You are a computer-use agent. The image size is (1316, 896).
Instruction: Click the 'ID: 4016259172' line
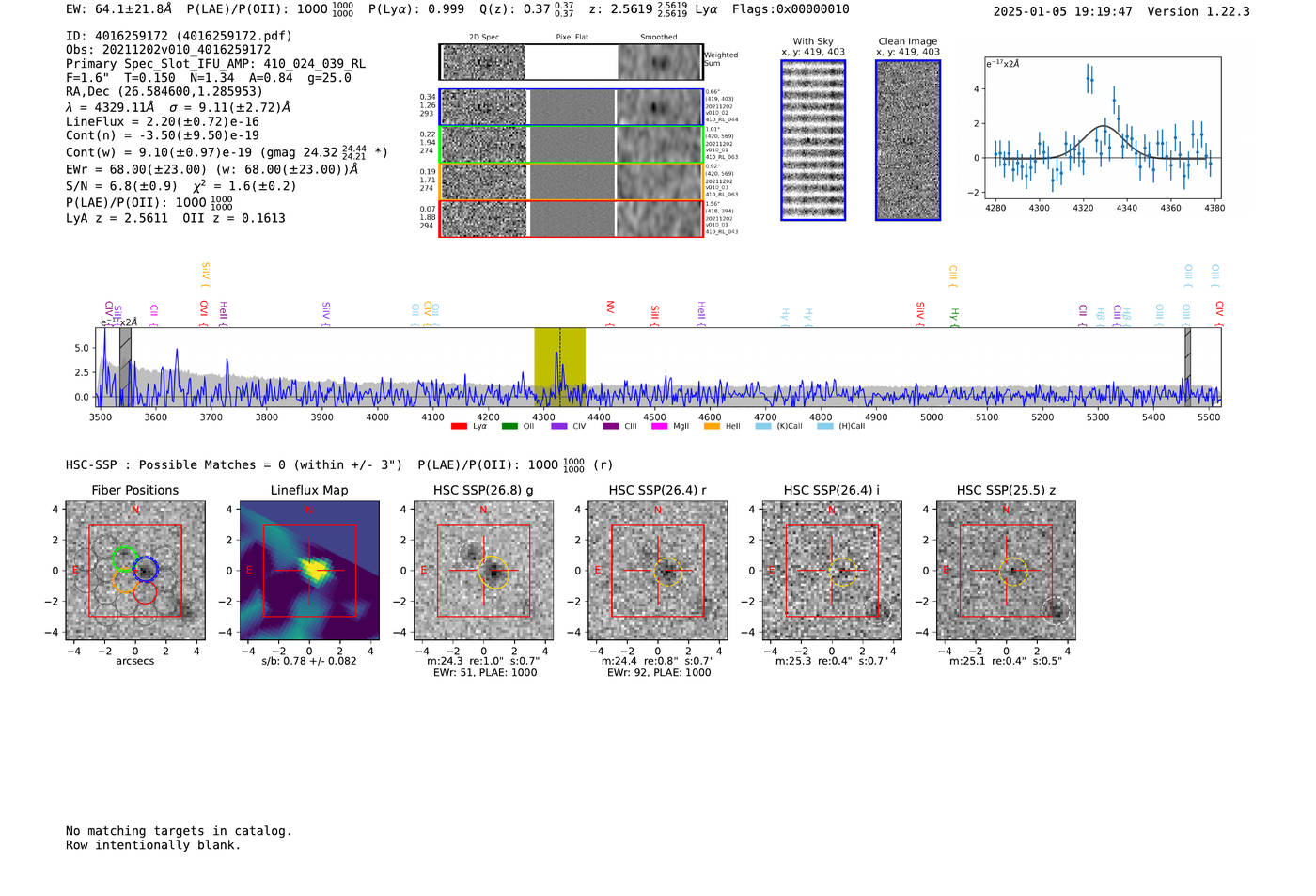[x=179, y=36]
